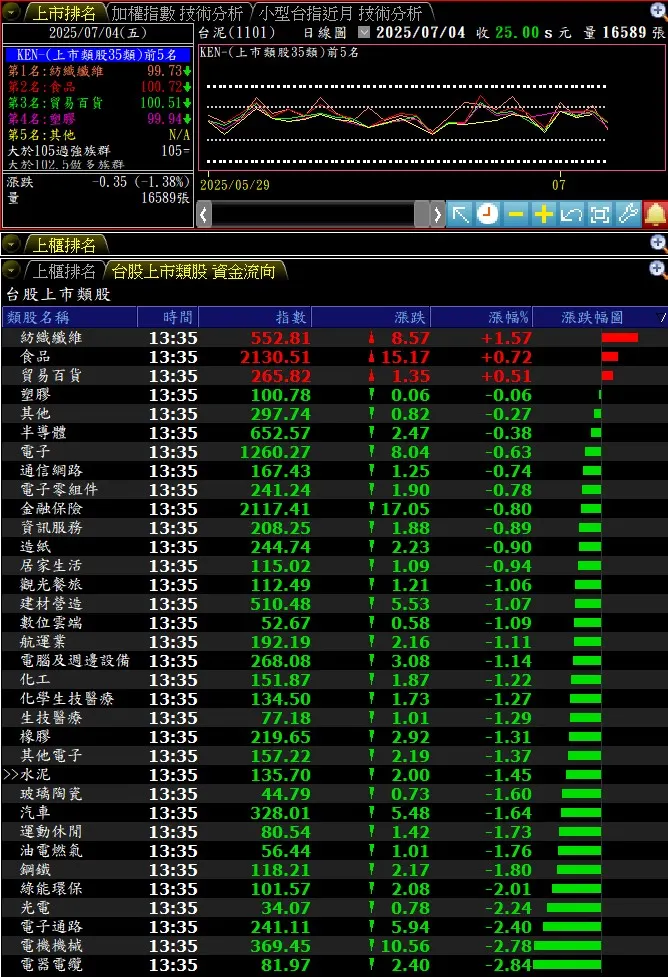Select the 綠能環保 sector row
The image size is (668, 977).
click(x=334, y=889)
